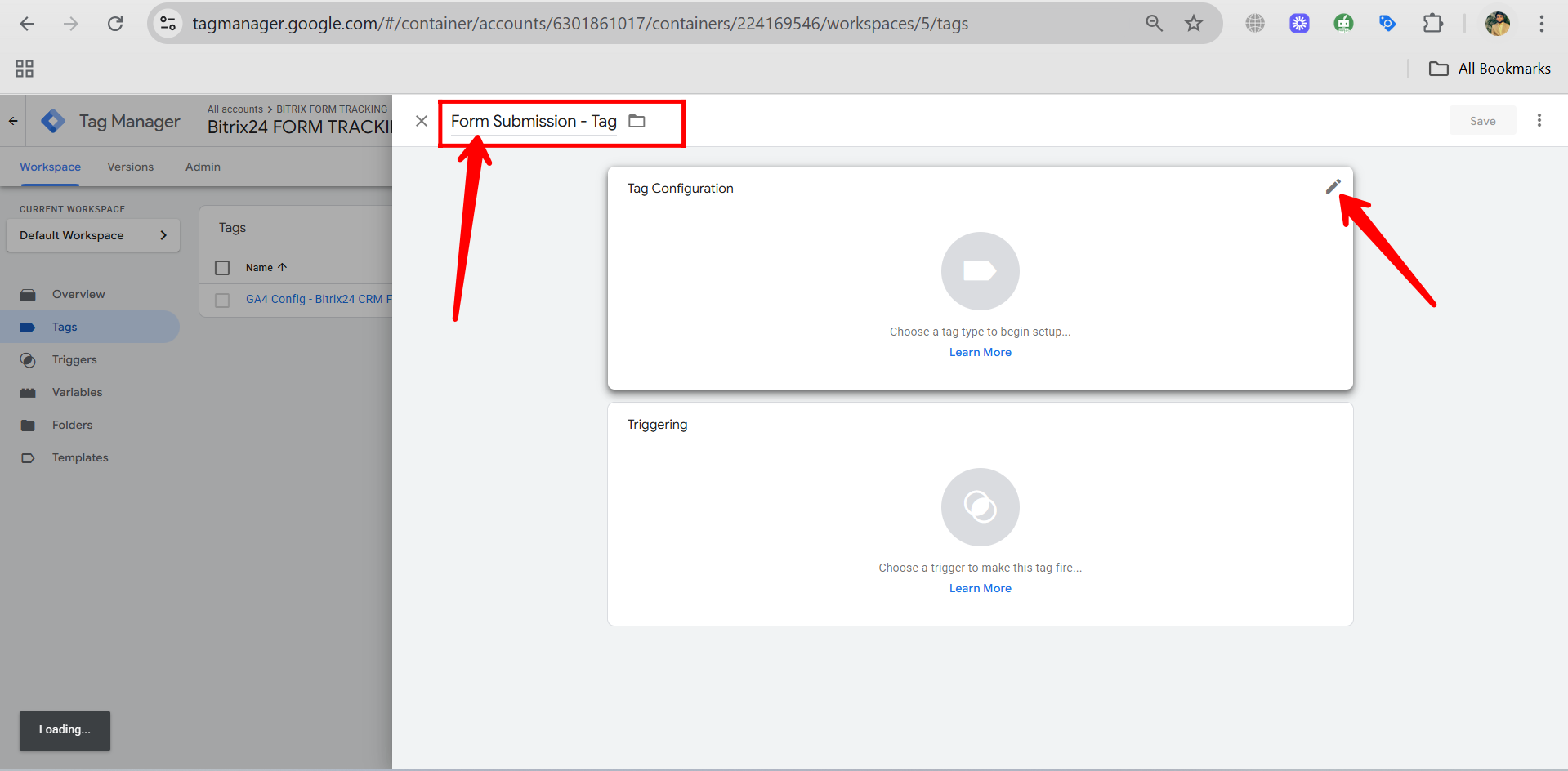Click the Tag Configuration pencil edit icon
Image resolution: width=1568 pixels, height=771 pixels.
click(x=1333, y=187)
